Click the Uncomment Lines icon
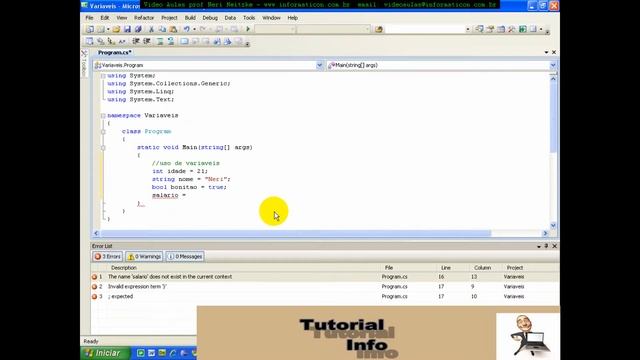The width and height of the screenshot is (640, 360). (171, 41)
